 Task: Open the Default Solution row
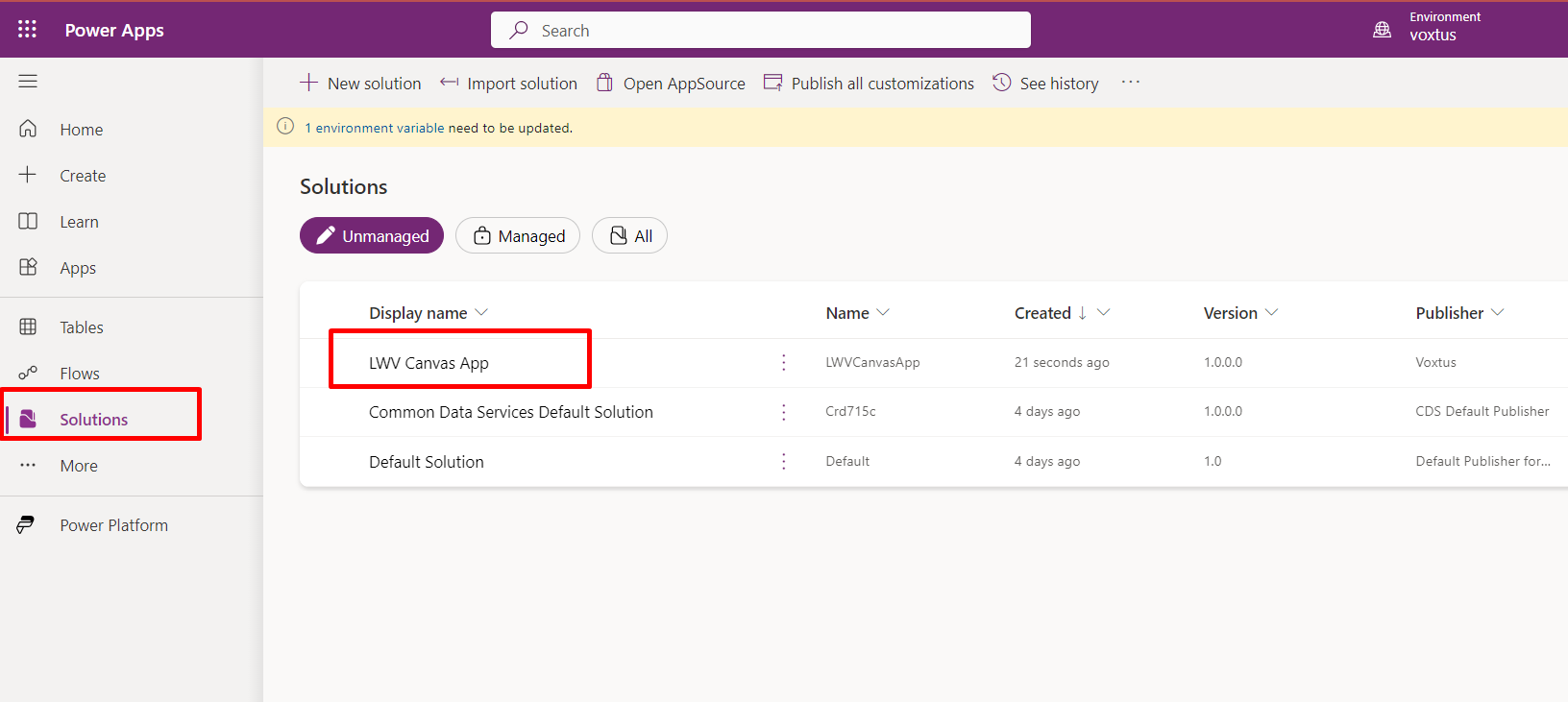[427, 461]
